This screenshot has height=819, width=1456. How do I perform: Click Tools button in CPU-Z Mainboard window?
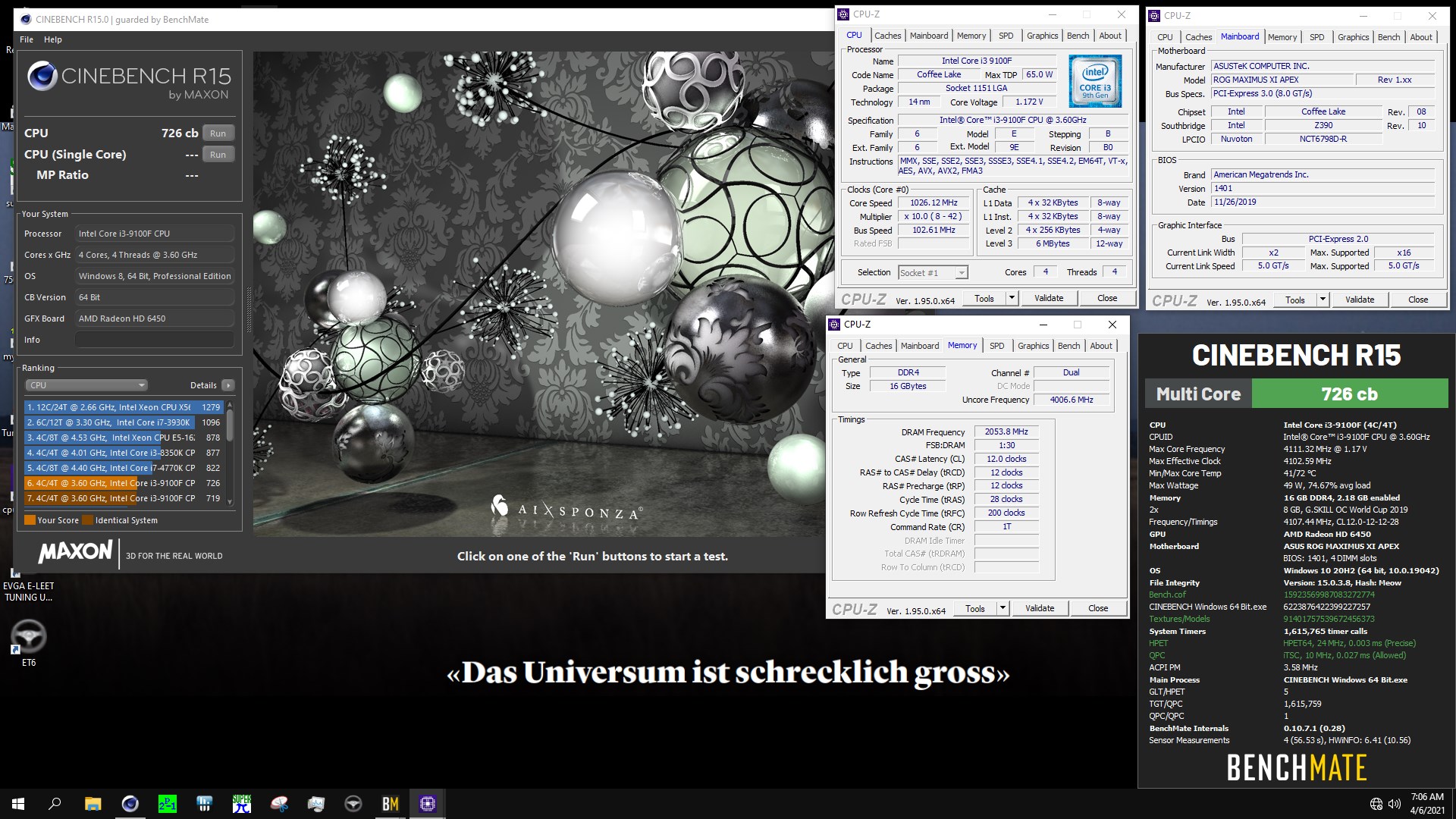[x=1295, y=300]
